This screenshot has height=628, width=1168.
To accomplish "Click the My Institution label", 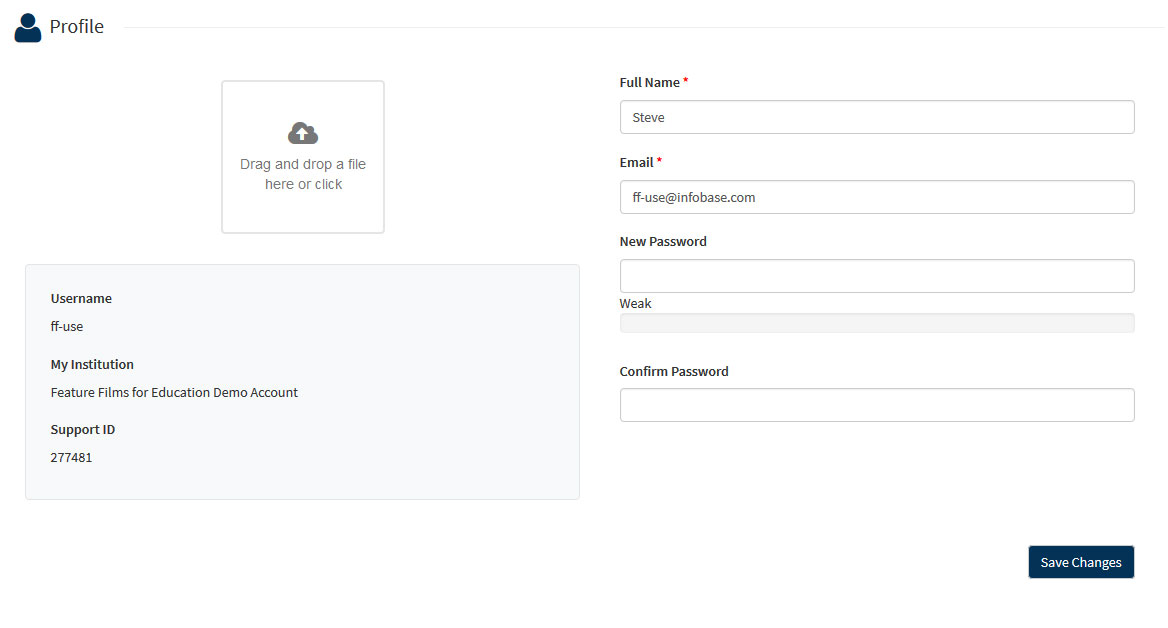I will (92, 364).
